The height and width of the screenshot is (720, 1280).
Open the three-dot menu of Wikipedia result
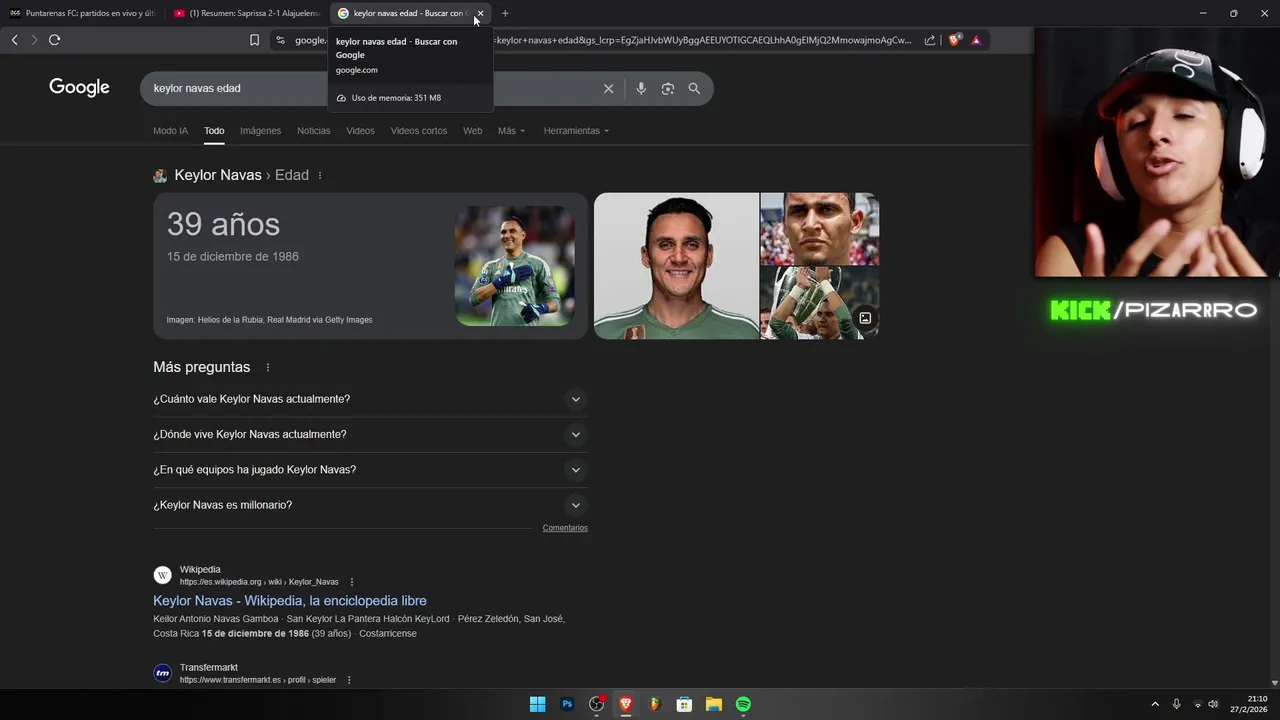pos(351,582)
